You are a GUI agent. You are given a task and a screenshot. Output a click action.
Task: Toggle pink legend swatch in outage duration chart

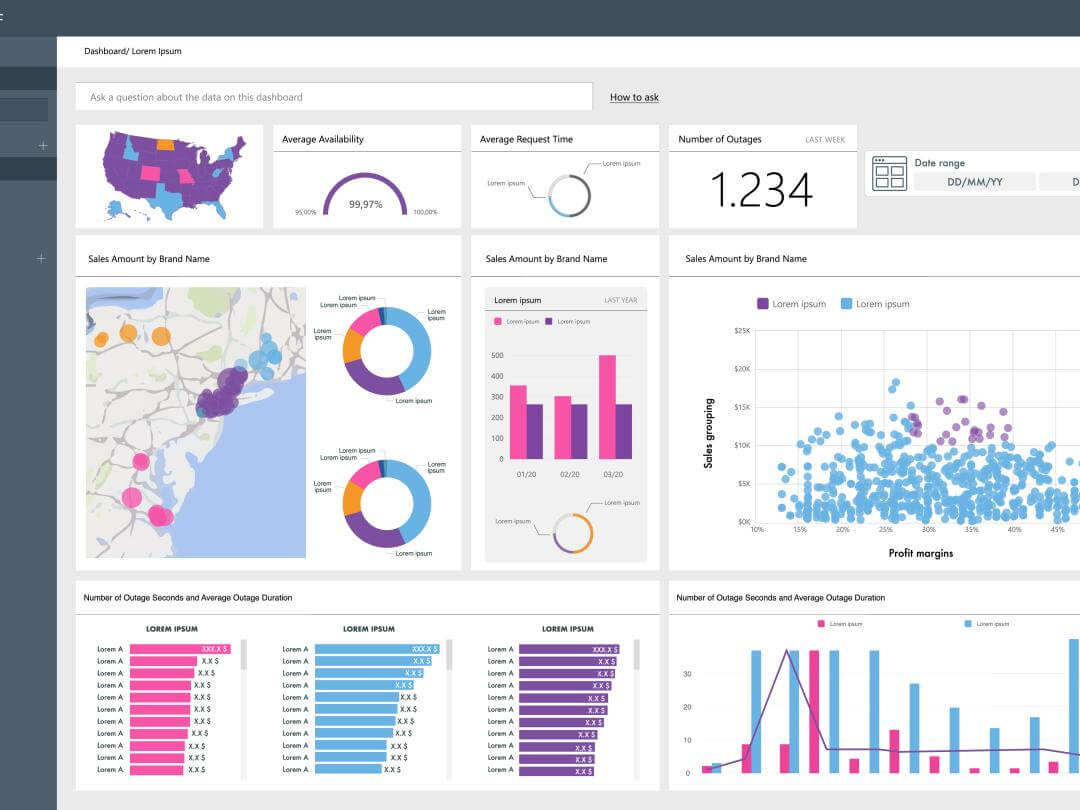pyautogui.click(x=821, y=624)
